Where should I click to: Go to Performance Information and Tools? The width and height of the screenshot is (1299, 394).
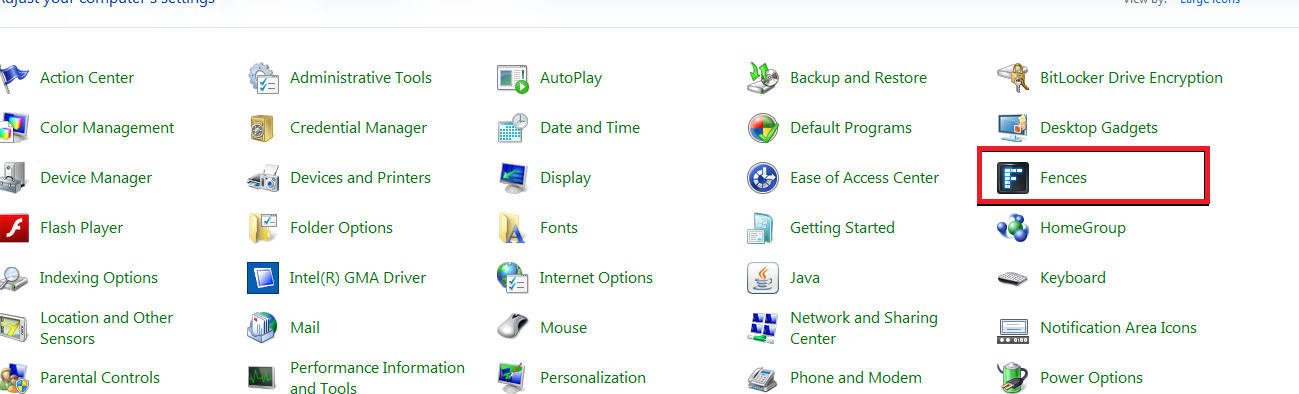(x=377, y=378)
